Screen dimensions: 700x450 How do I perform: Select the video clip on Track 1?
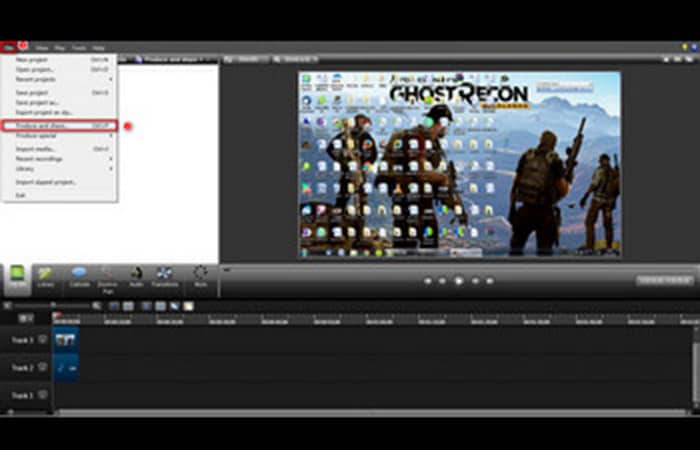[x=66, y=340]
